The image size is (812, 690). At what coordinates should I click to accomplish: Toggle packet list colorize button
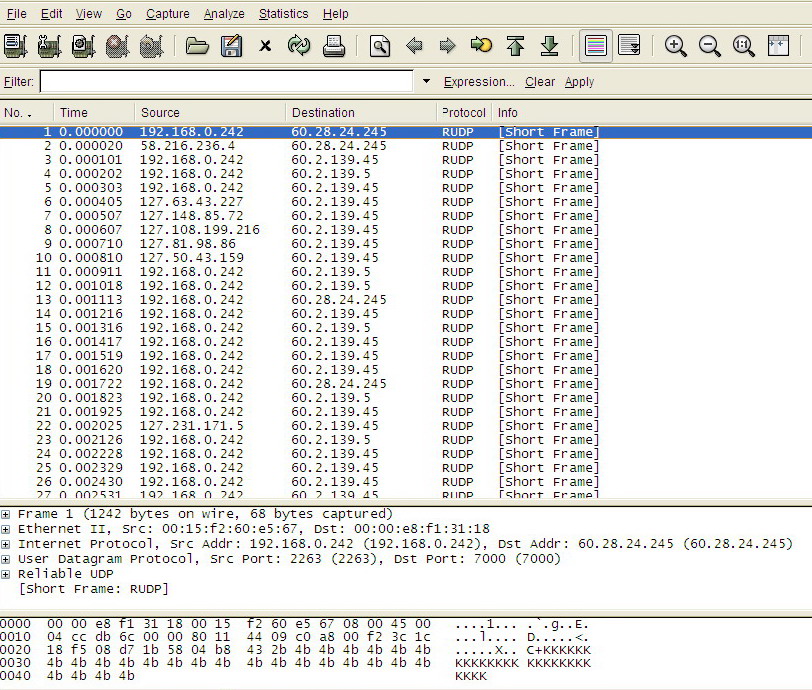coord(595,46)
